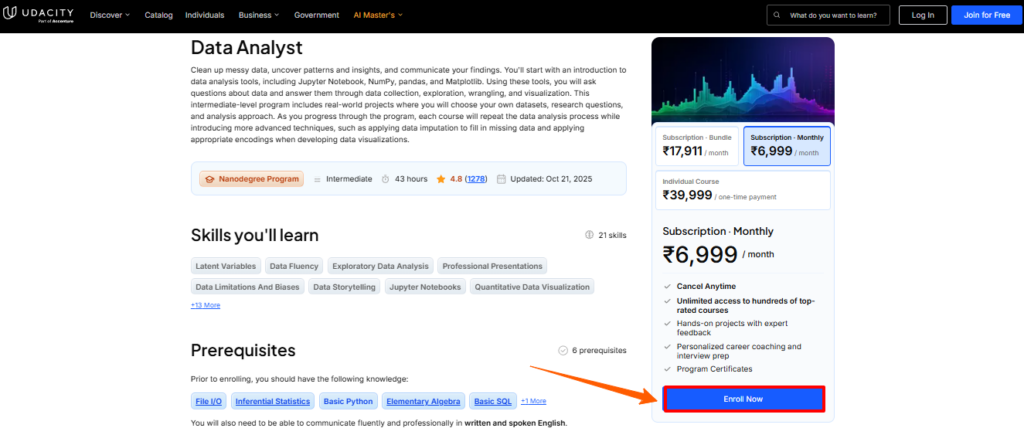Screen dimensions: 1024x445
Task: Open the Government nav item
Action: (x=317, y=15)
